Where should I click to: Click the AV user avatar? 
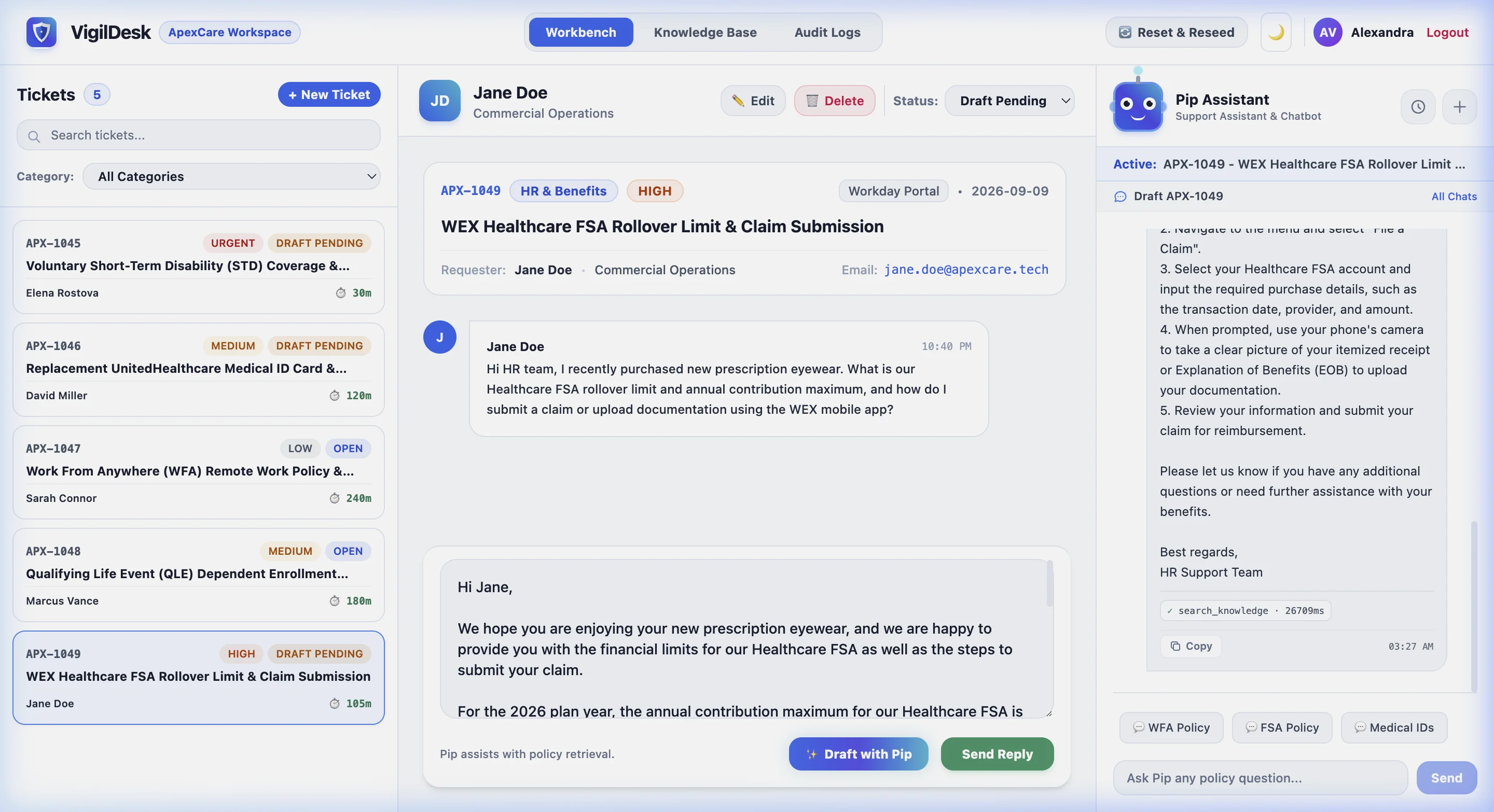pos(1327,32)
